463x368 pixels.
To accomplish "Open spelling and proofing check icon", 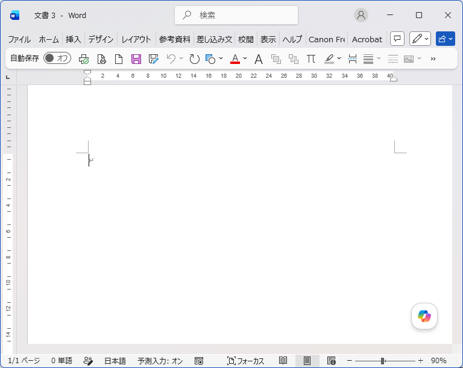I will [88, 361].
